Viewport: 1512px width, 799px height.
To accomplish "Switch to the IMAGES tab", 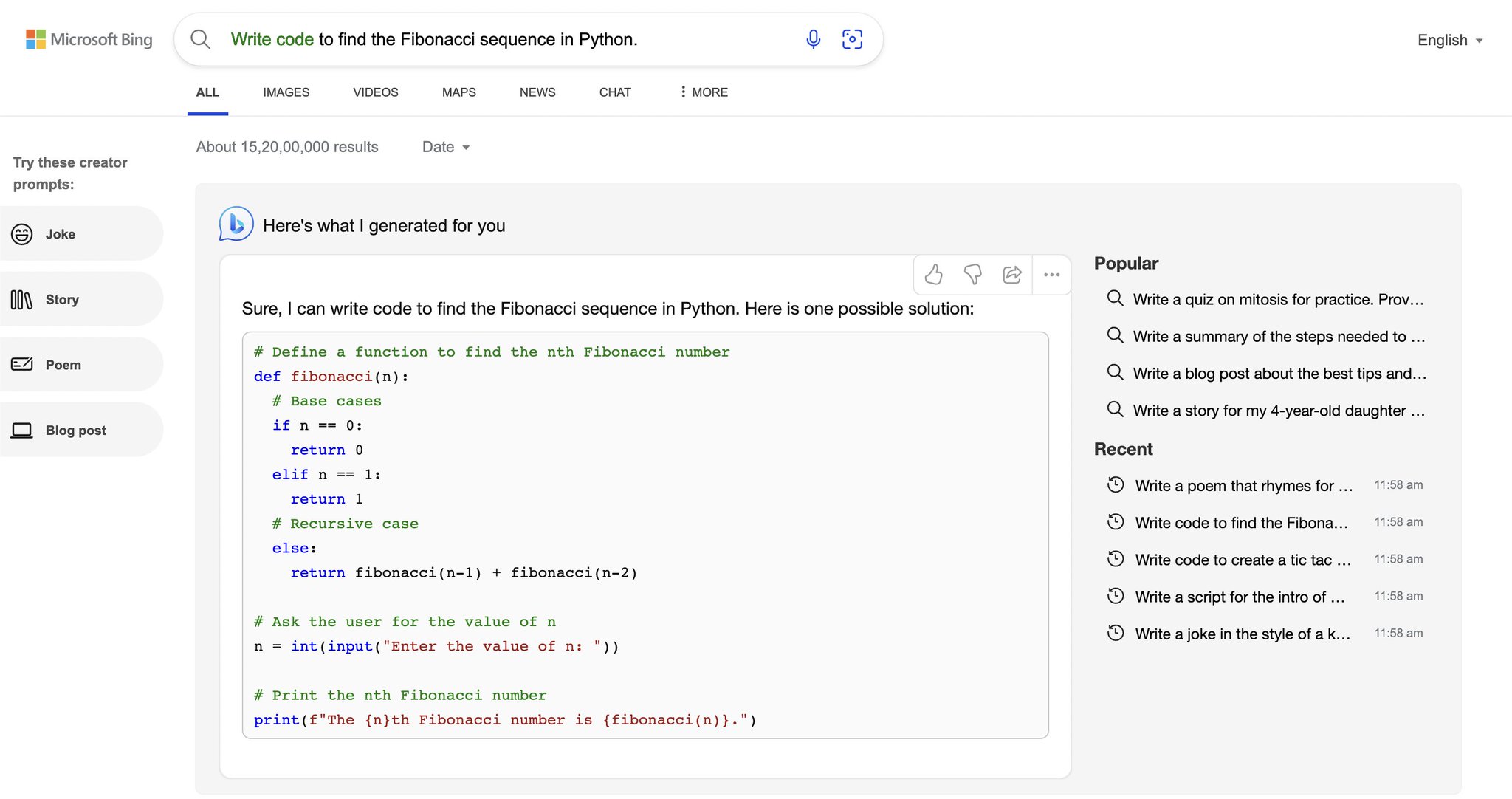I will click(286, 92).
